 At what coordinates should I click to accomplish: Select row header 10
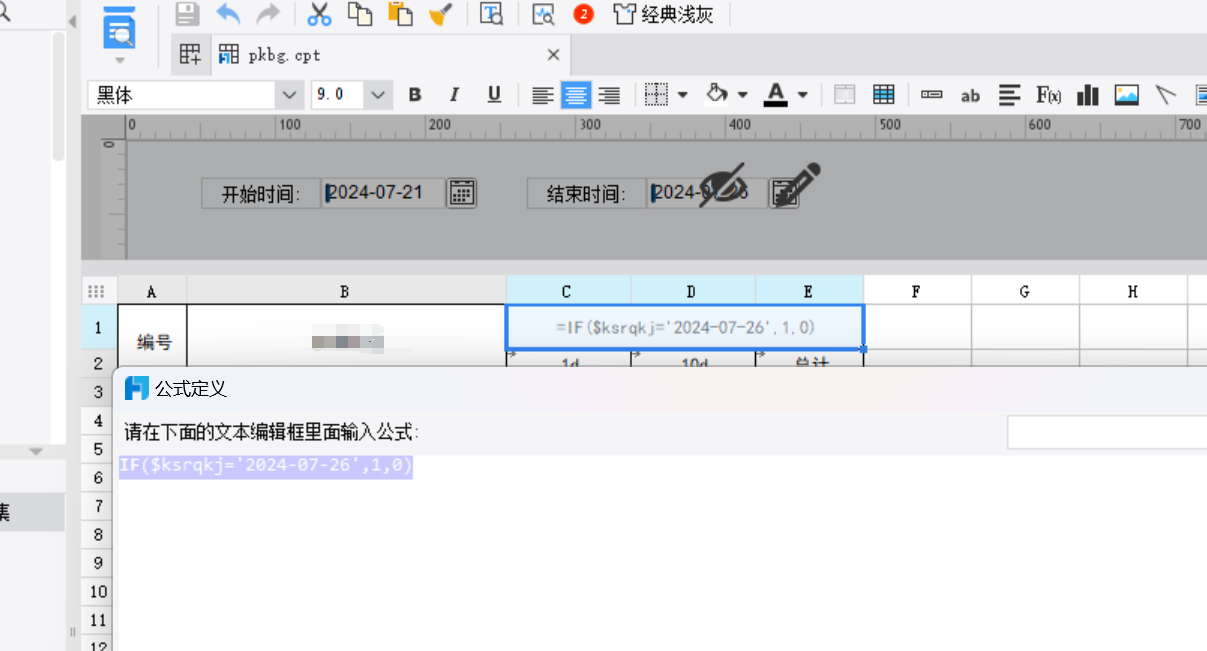click(x=98, y=591)
